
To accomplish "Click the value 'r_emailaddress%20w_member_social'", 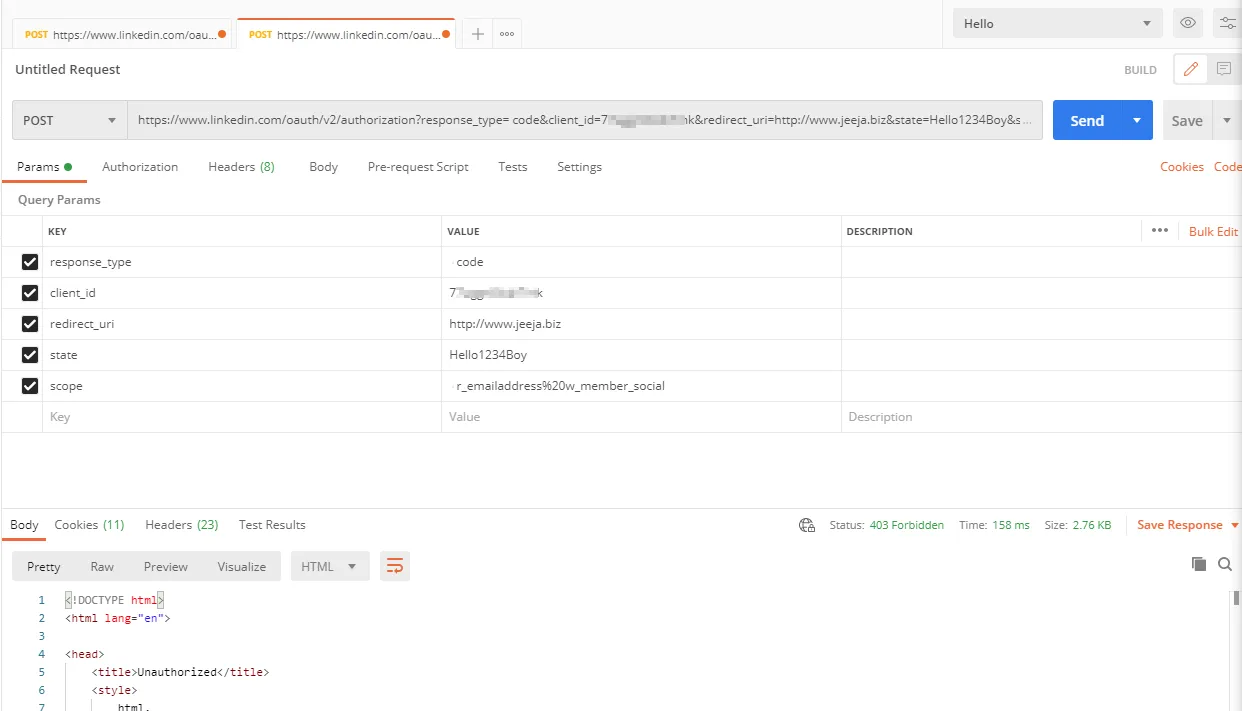I will tap(560, 386).
